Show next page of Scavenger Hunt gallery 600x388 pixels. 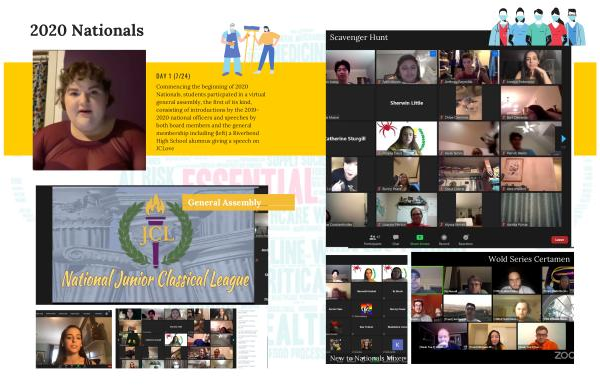point(563,139)
